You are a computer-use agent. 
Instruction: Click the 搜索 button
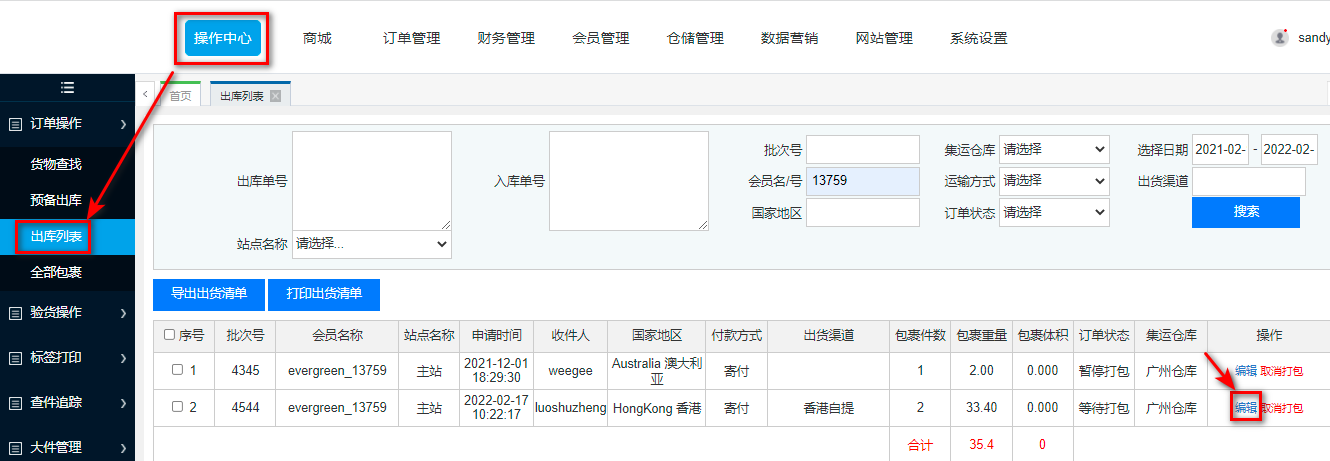1246,212
